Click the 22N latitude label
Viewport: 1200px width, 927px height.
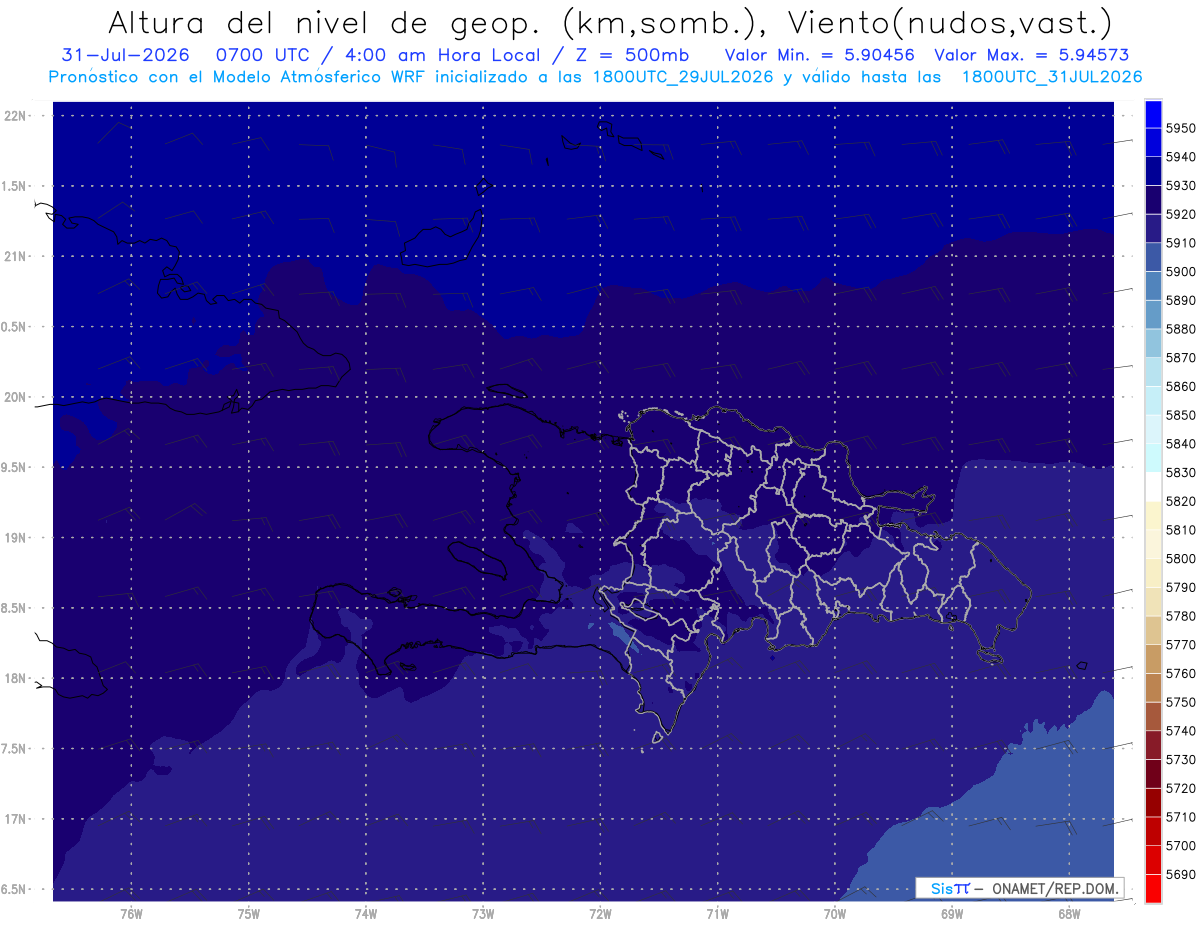14,116
